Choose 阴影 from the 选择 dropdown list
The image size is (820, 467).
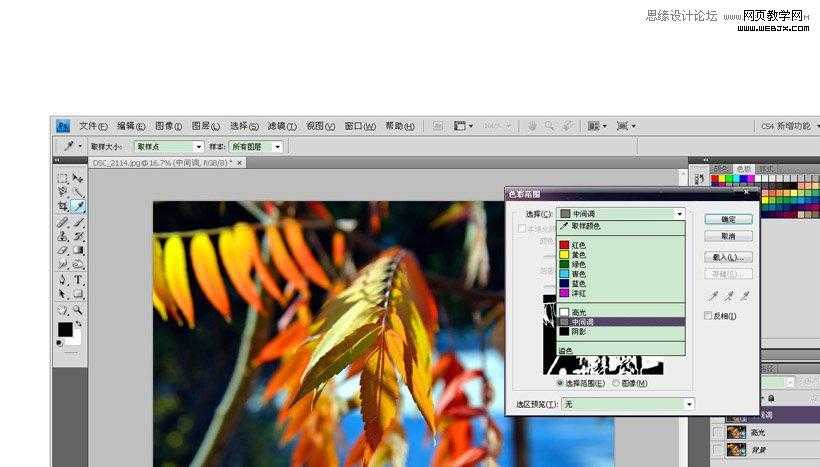point(621,332)
